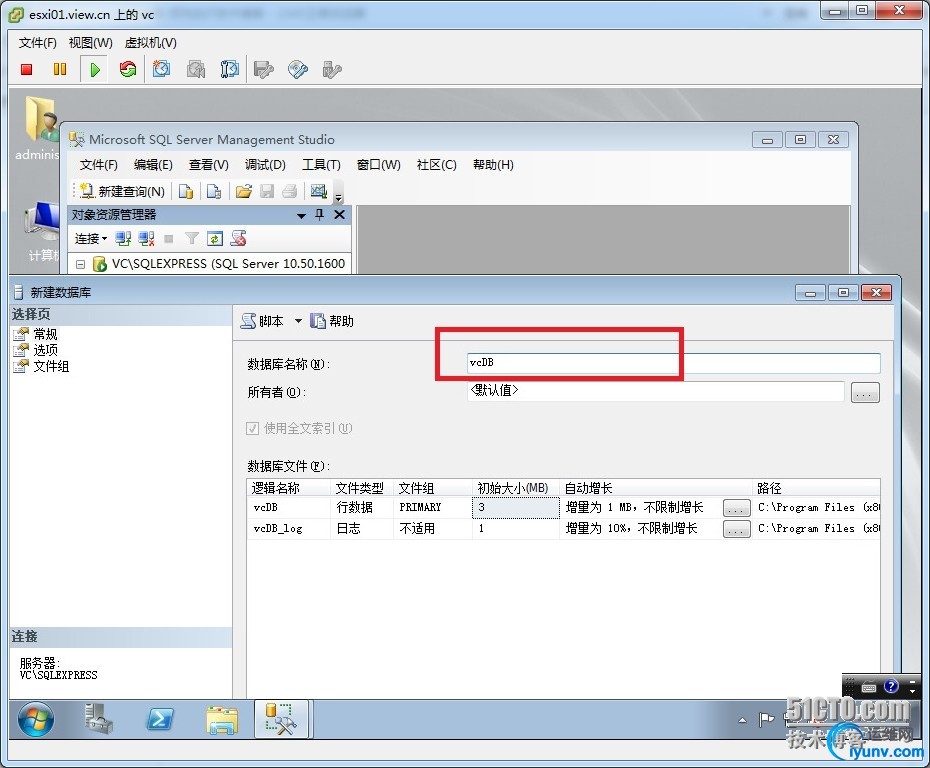Image resolution: width=930 pixels, height=768 pixels.
Task: Restart the virtual machine guest
Action: 128,69
